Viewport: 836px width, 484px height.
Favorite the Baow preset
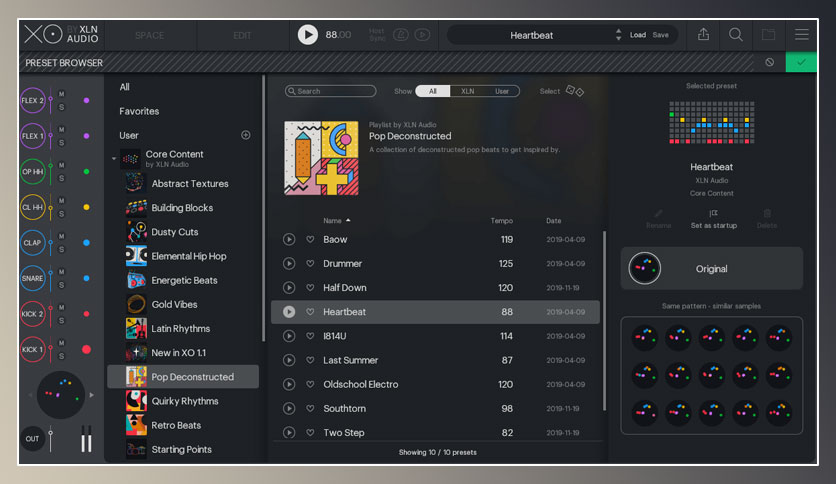310,239
